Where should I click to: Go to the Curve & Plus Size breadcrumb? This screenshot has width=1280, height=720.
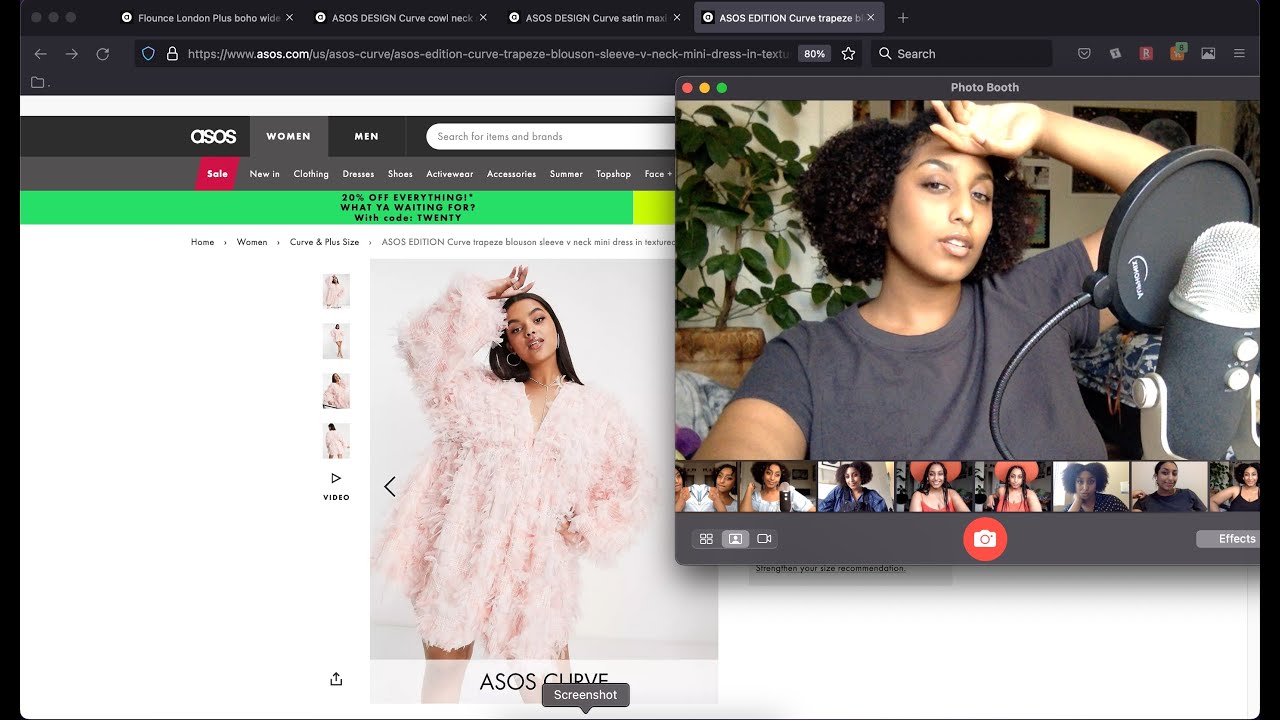coord(324,242)
